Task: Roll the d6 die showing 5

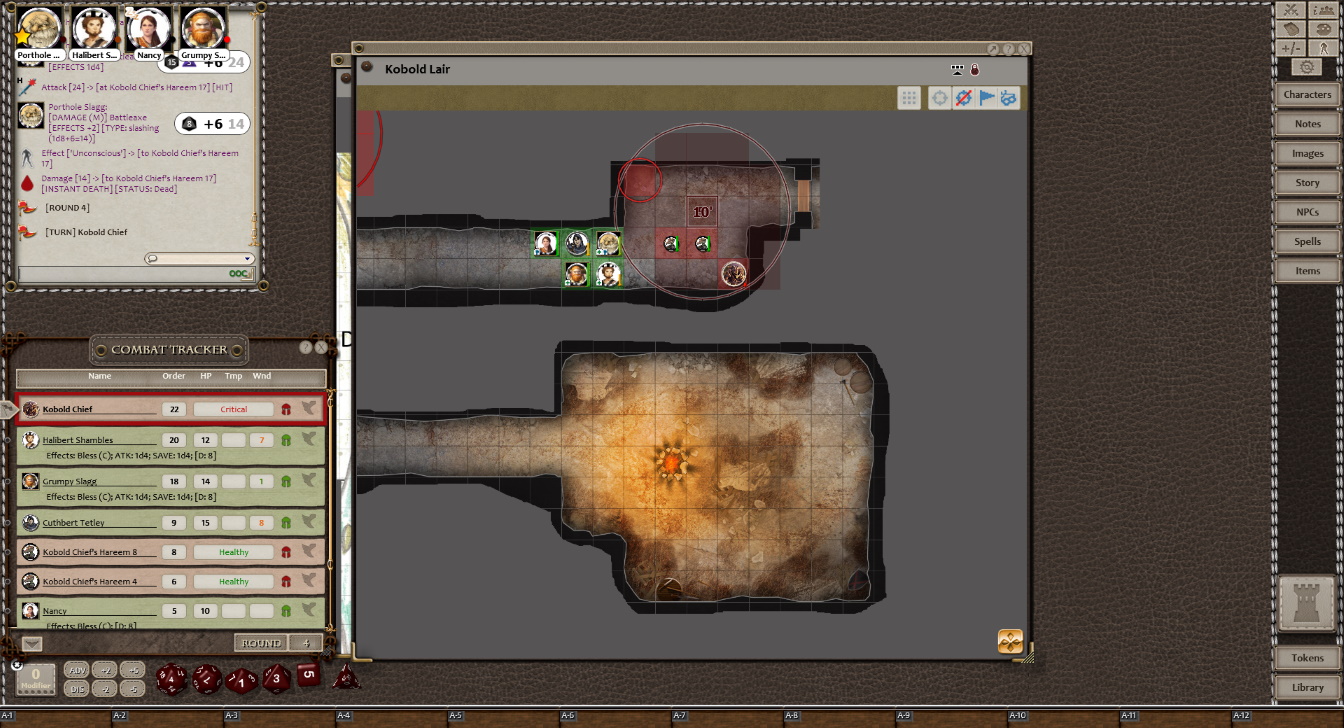Action: (x=308, y=675)
